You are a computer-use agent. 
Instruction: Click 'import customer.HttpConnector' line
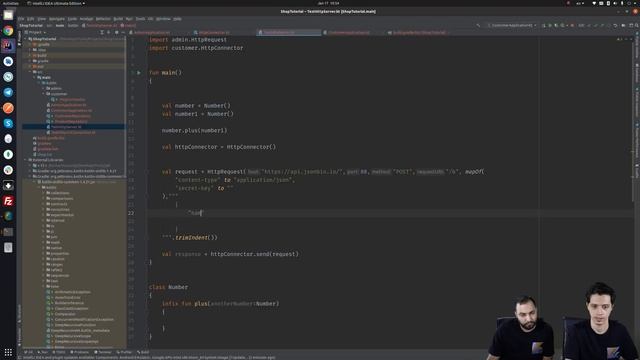(196, 48)
